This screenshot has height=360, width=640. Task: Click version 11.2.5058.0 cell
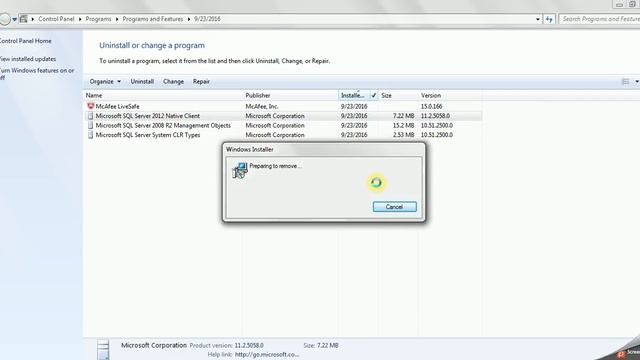[x=435, y=116]
